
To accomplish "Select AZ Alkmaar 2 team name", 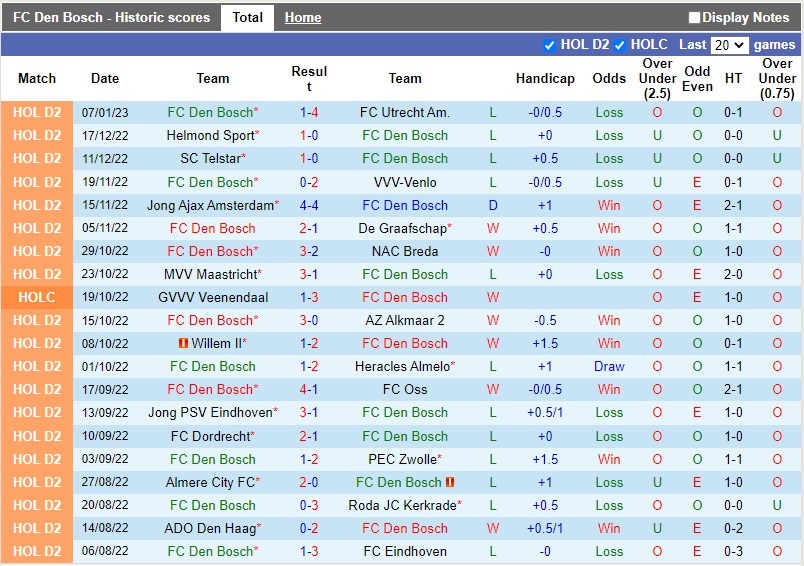I will pyautogui.click(x=405, y=320).
